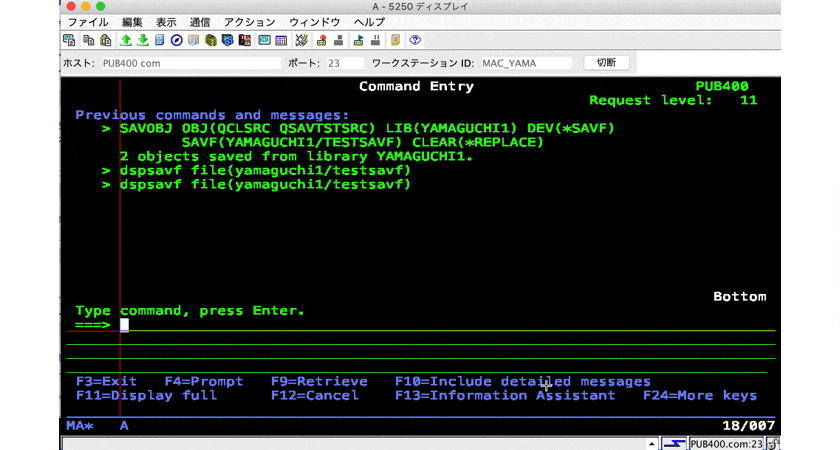Open the ヘルプ menu
Viewport: 840px width, 450px height.
[369, 22]
